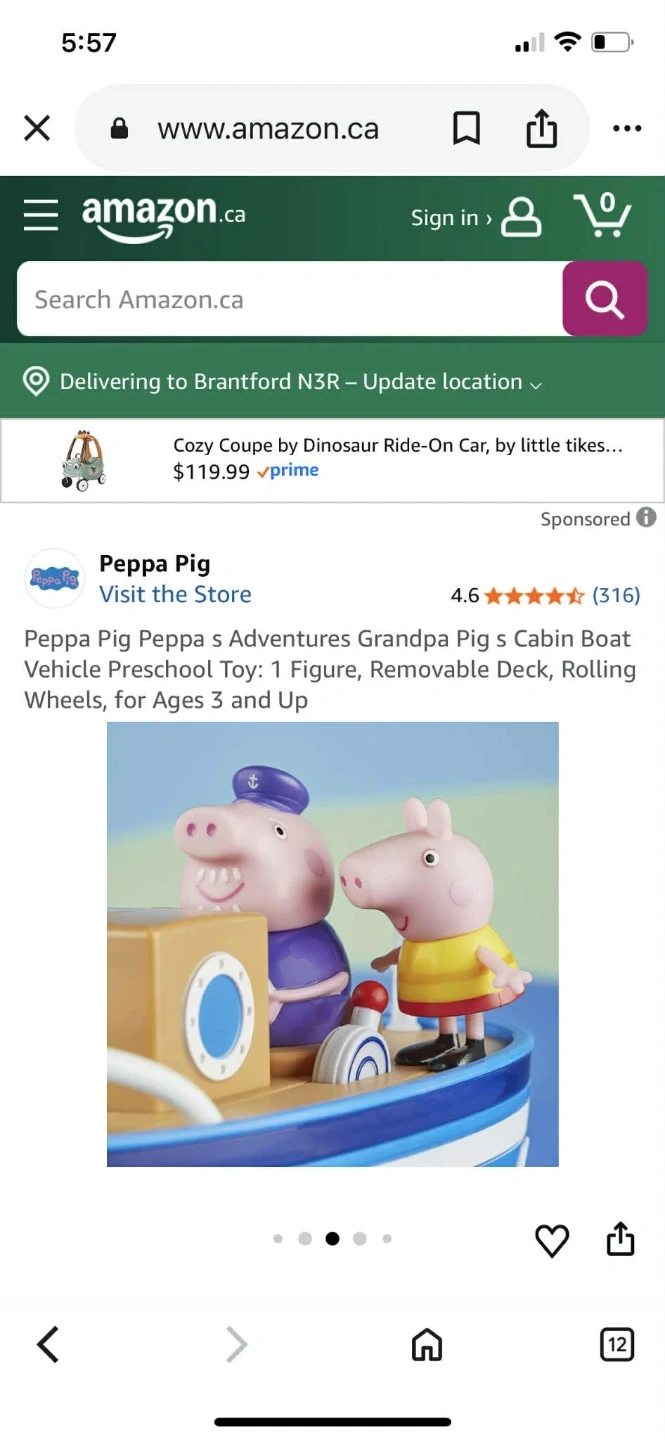Open the tabs switcher showing 12

pos(617,1344)
